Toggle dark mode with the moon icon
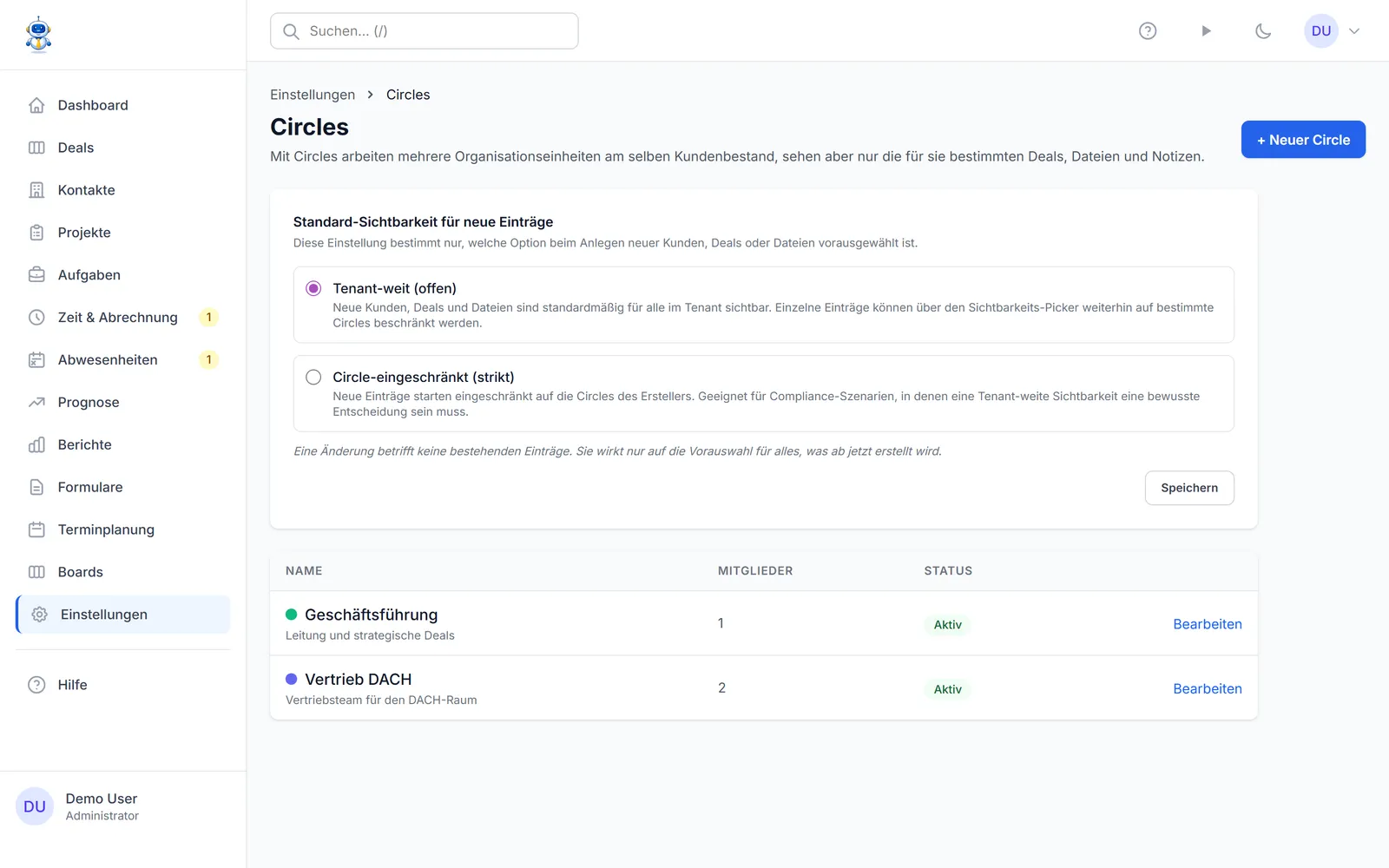Screen dimensions: 1389x868 point(1263,31)
